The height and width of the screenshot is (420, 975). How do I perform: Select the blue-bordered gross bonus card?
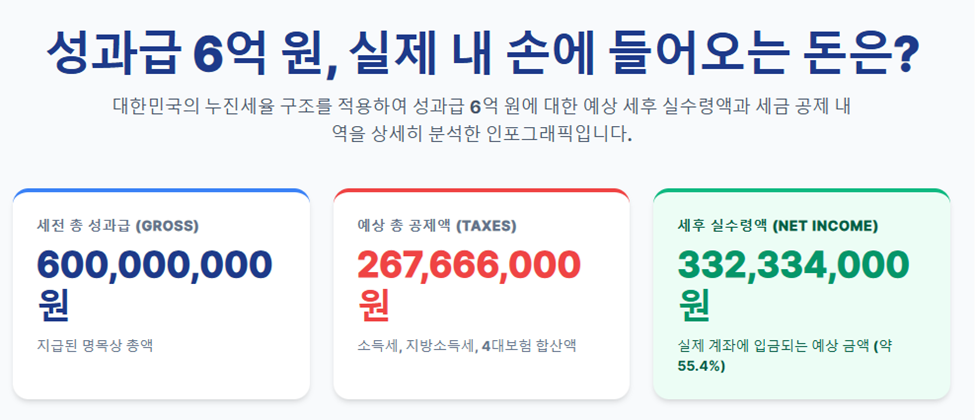pyautogui.click(x=161, y=294)
